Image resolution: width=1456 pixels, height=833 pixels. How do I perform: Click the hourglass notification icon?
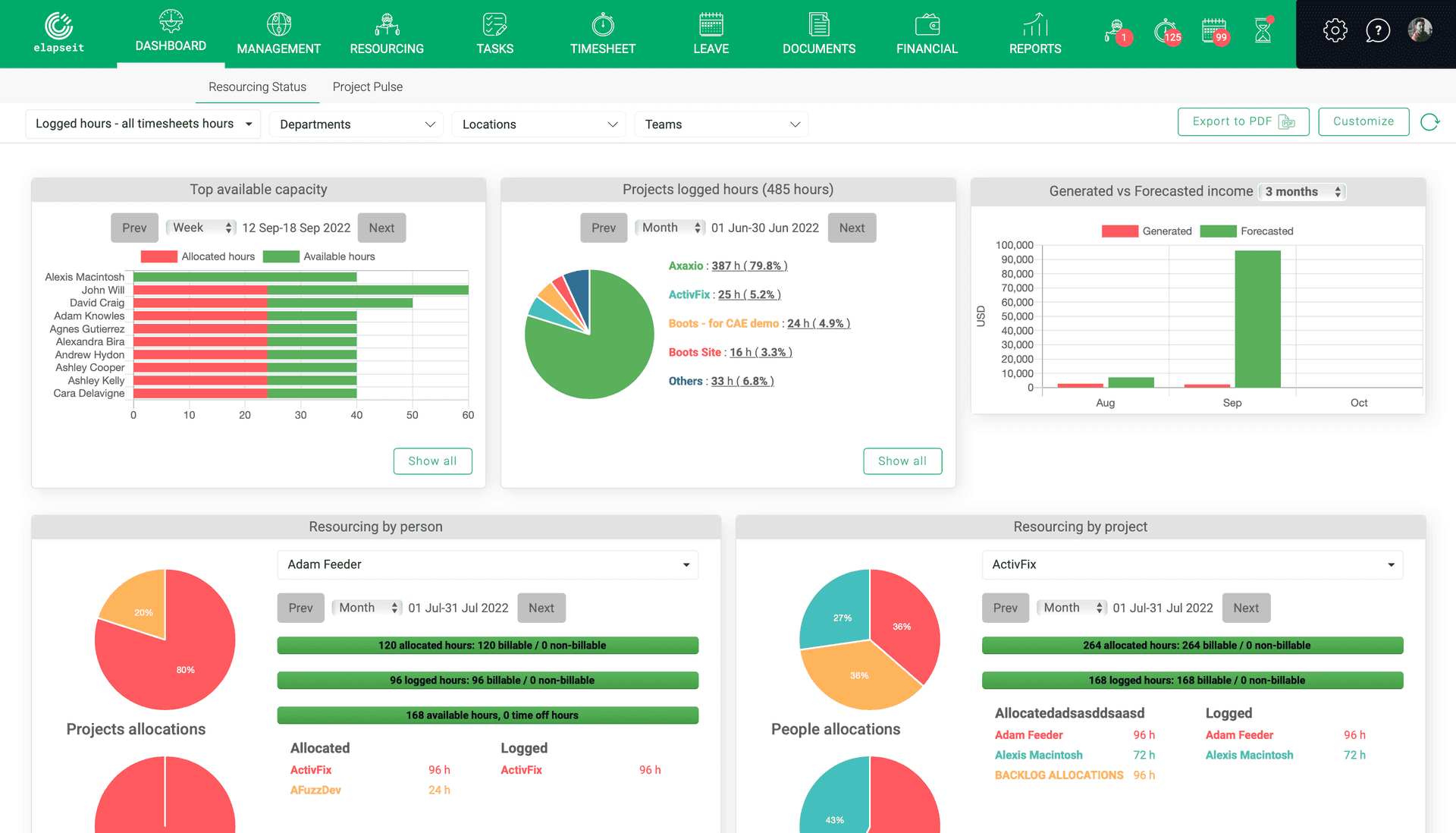pyautogui.click(x=1263, y=30)
